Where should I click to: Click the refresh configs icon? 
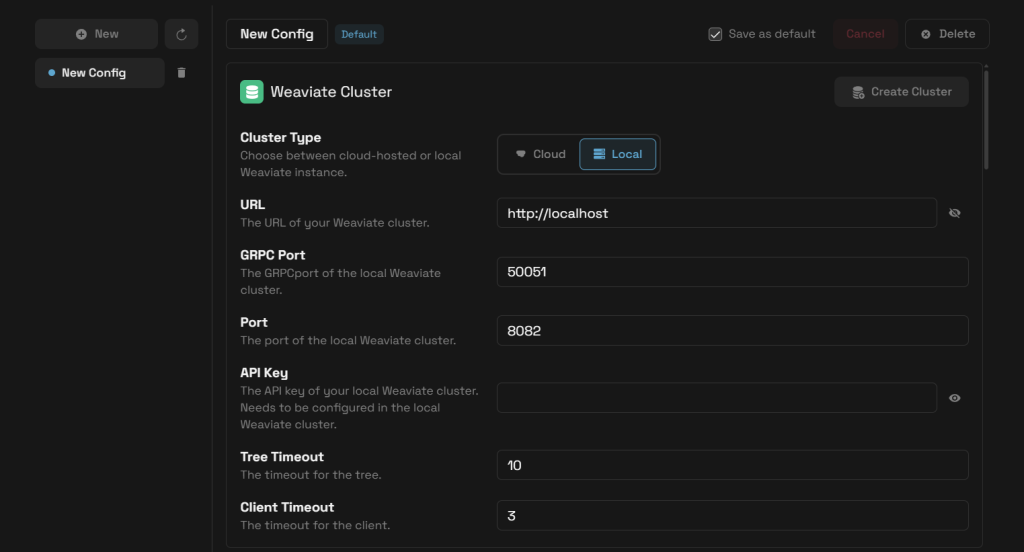[x=181, y=34]
